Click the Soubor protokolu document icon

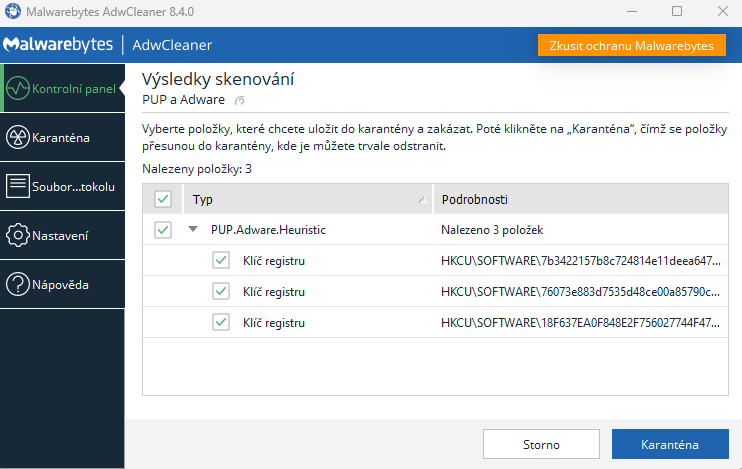pyautogui.click(x=18, y=186)
